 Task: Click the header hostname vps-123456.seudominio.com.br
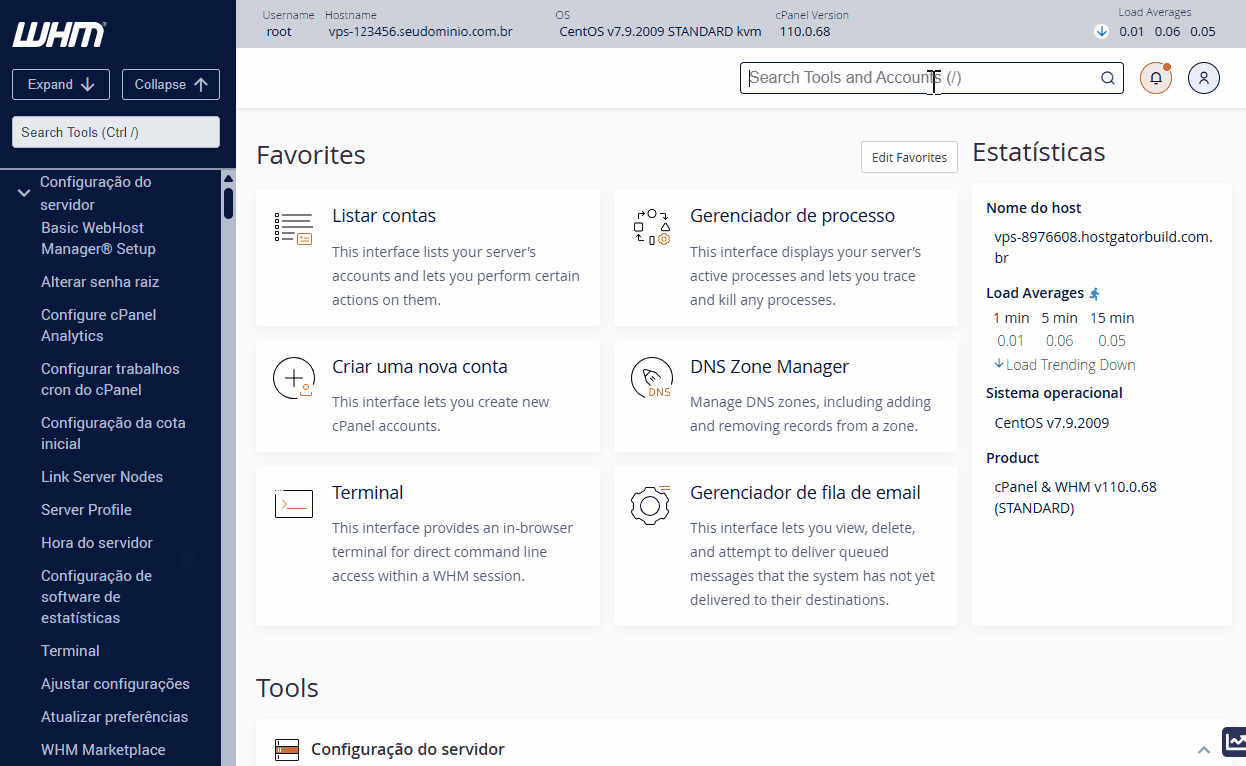point(421,32)
